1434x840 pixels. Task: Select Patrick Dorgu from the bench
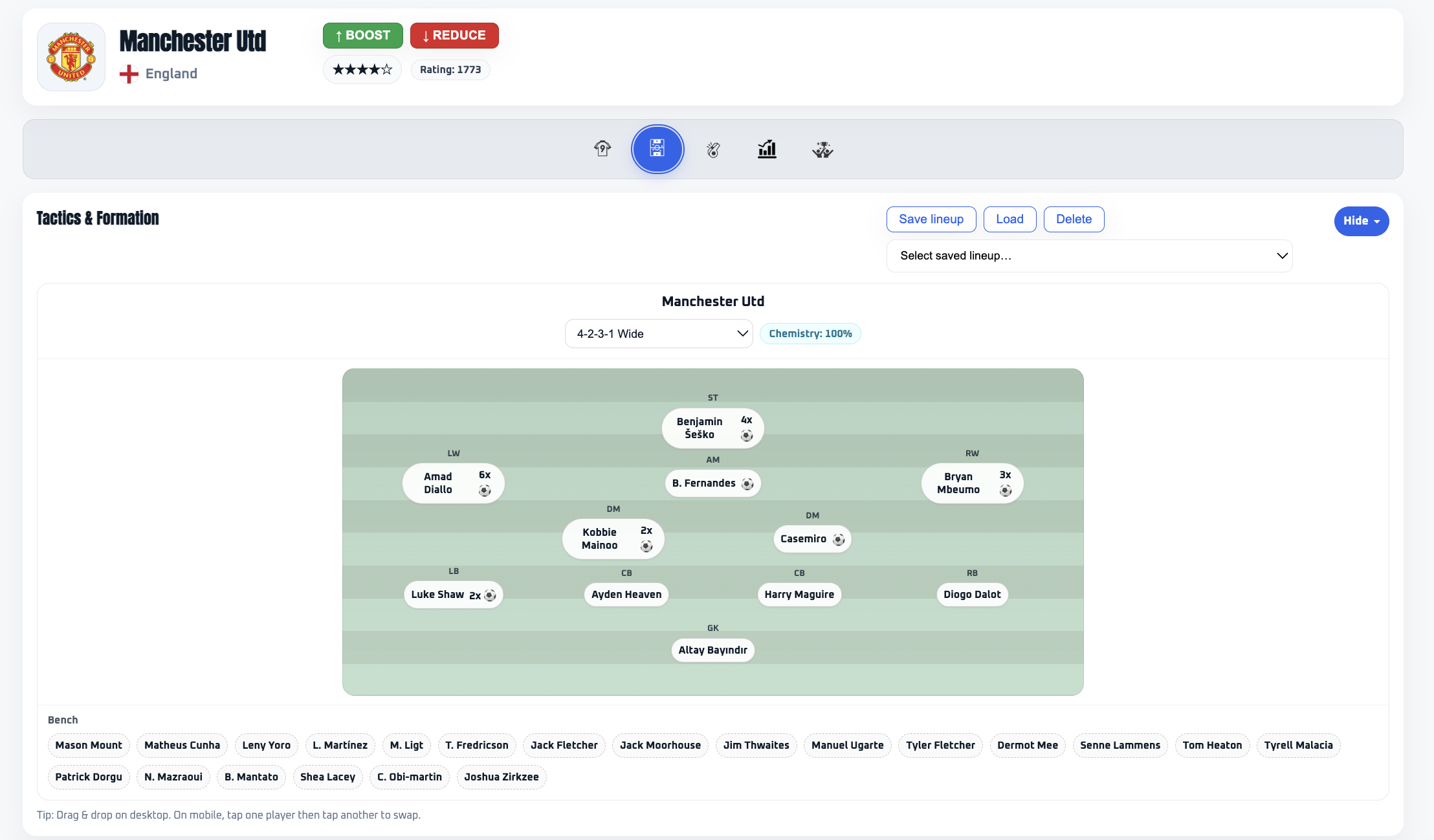pyautogui.click(x=89, y=777)
